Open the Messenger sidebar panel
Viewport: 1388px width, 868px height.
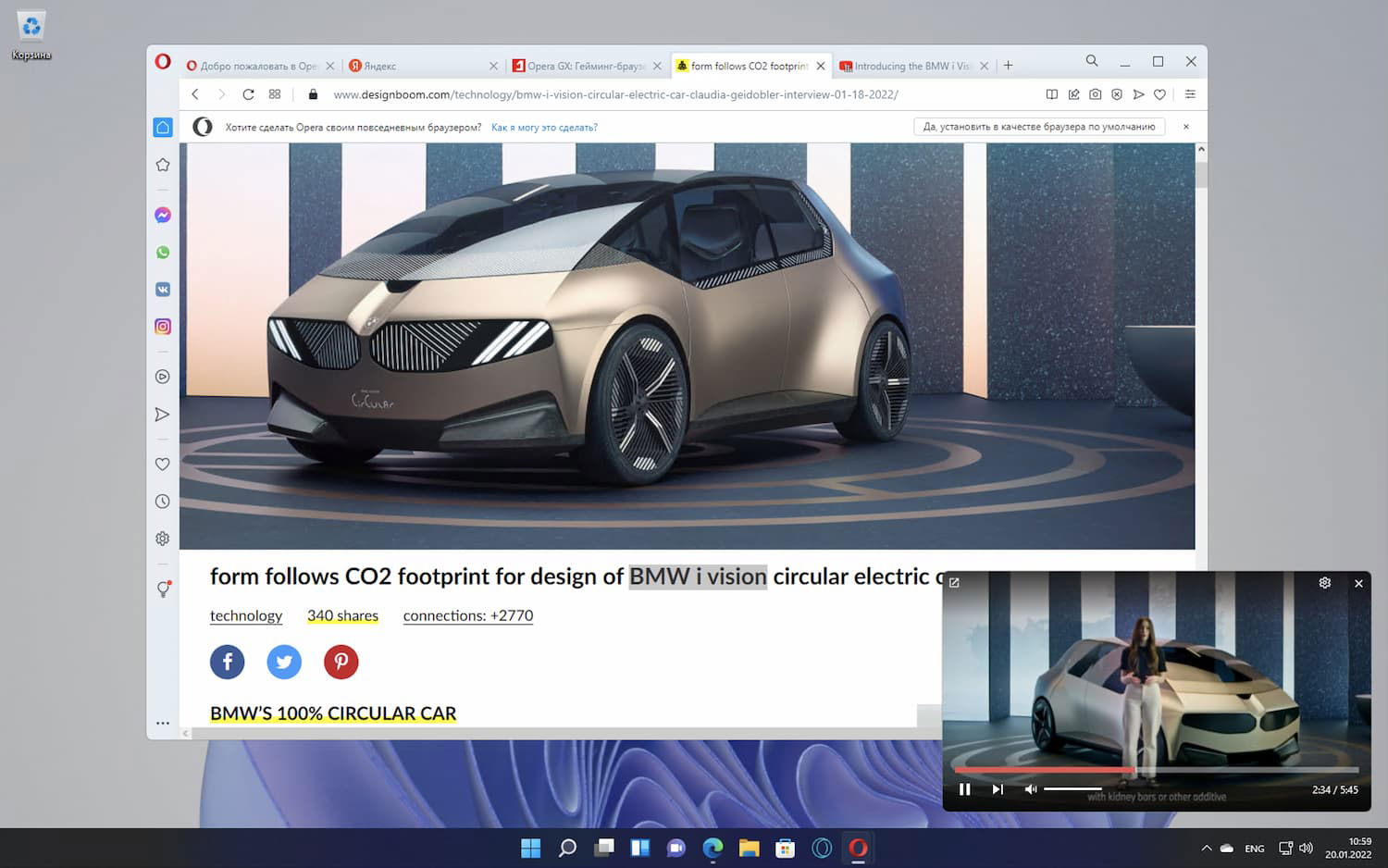click(x=163, y=215)
